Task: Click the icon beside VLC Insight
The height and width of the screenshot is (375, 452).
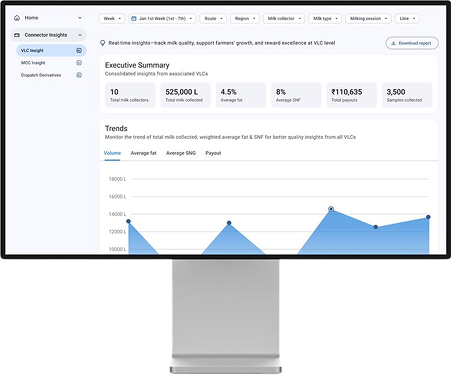Action: [x=79, y=50]
